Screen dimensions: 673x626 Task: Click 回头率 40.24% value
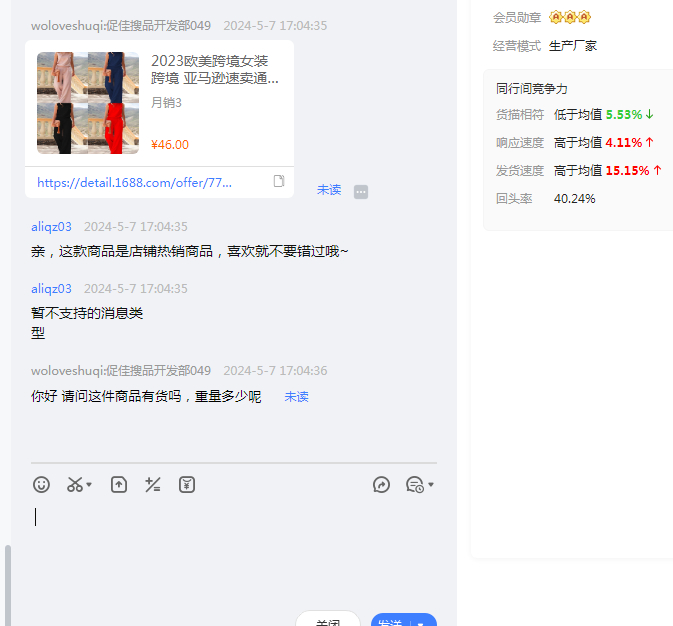(574, 199)
